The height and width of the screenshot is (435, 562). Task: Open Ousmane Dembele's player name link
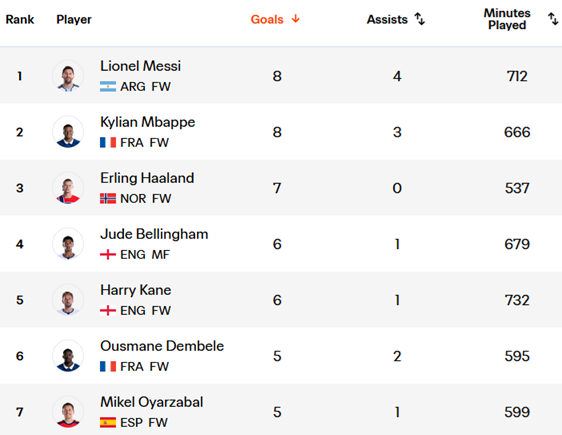162,346
